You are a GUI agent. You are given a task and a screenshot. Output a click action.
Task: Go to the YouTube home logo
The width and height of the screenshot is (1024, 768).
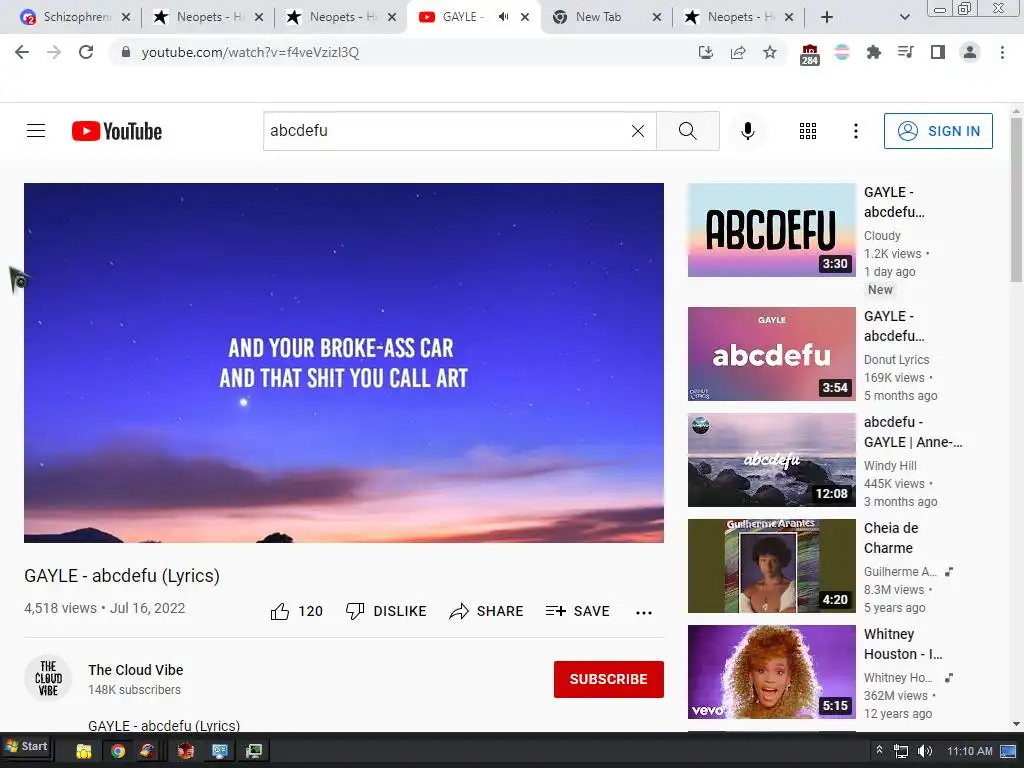click(117, 131)
